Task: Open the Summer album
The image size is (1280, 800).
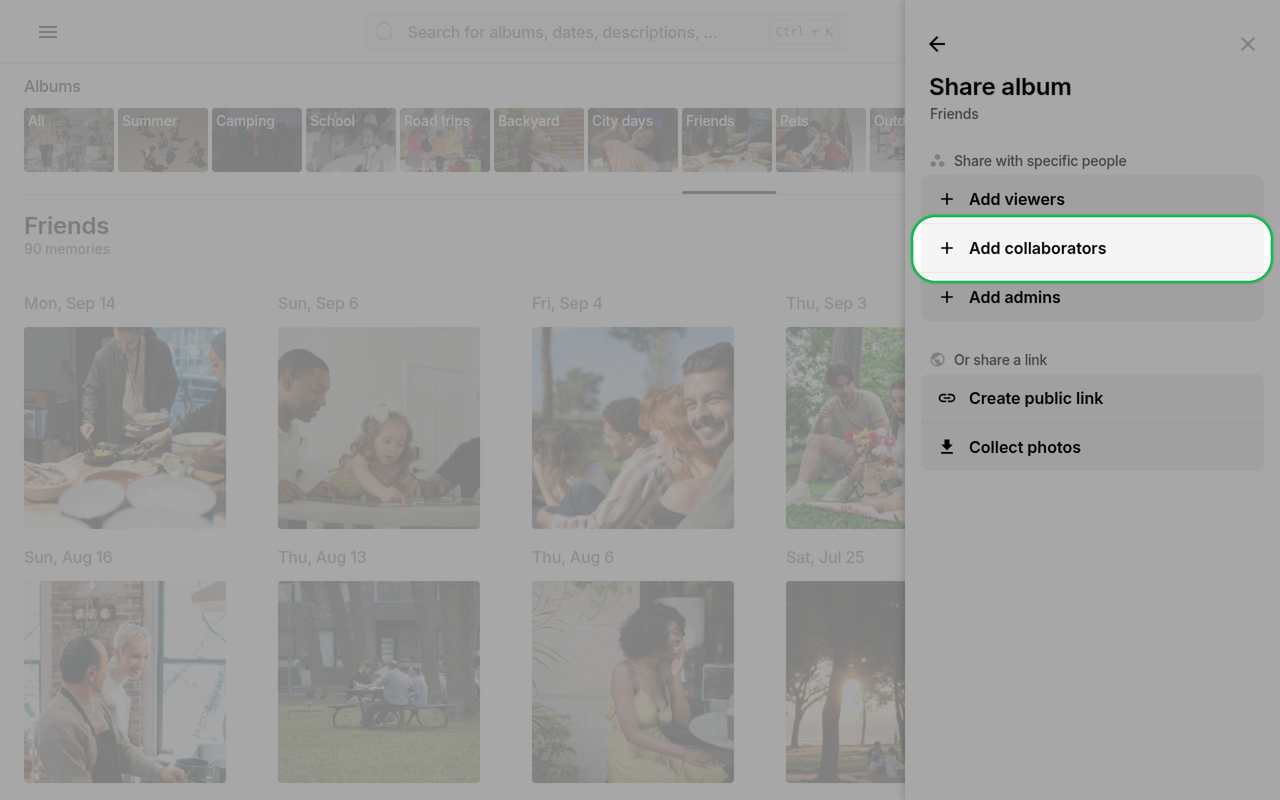Action: pyautogui.click(x=163, y=140)
